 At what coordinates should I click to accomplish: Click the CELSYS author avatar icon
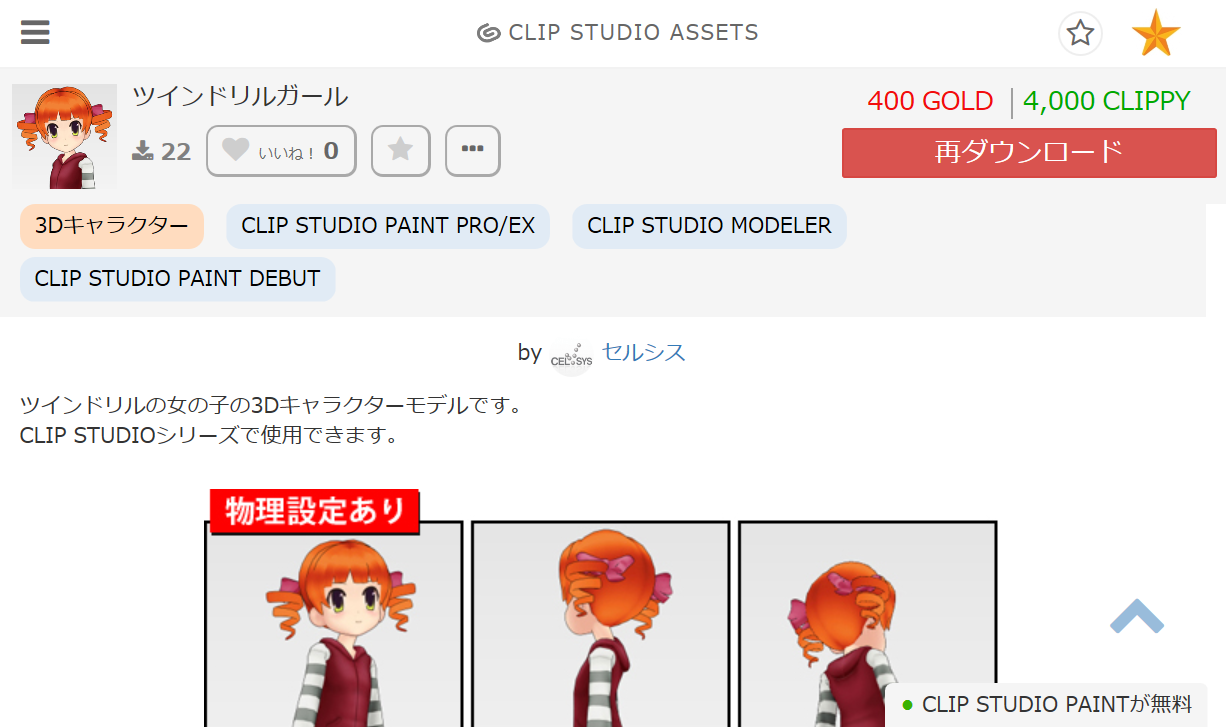pos(571,355)
